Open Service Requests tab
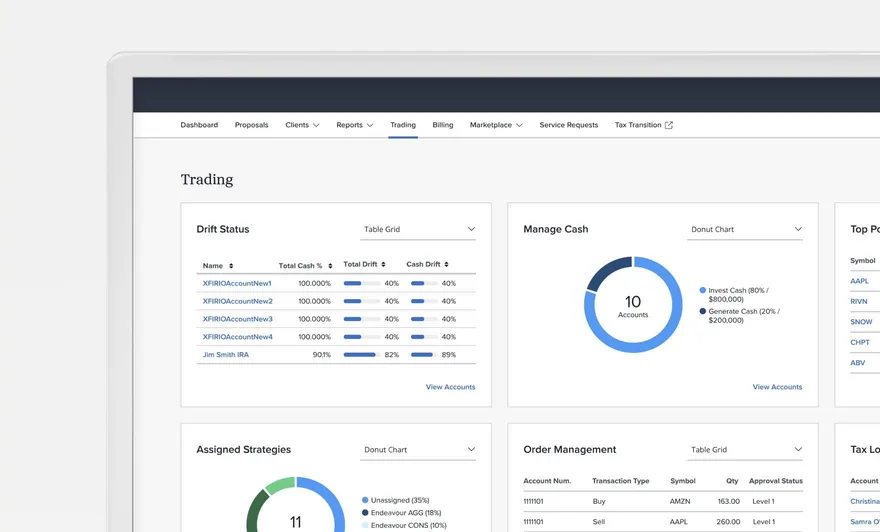Viewport: 880px width, 532px height. [x=569, y=125]
